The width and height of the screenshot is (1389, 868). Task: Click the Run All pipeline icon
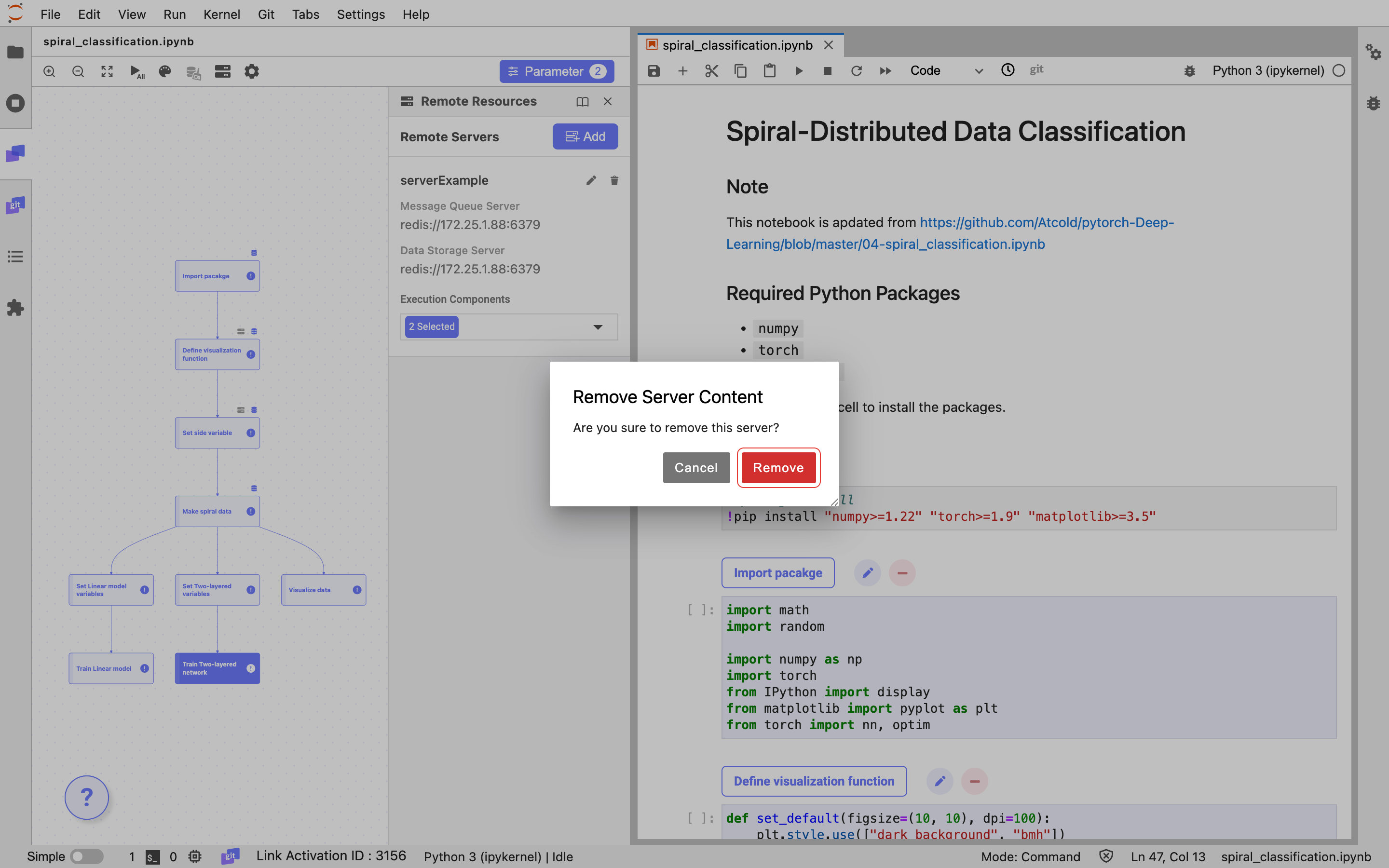coord(136,71)
